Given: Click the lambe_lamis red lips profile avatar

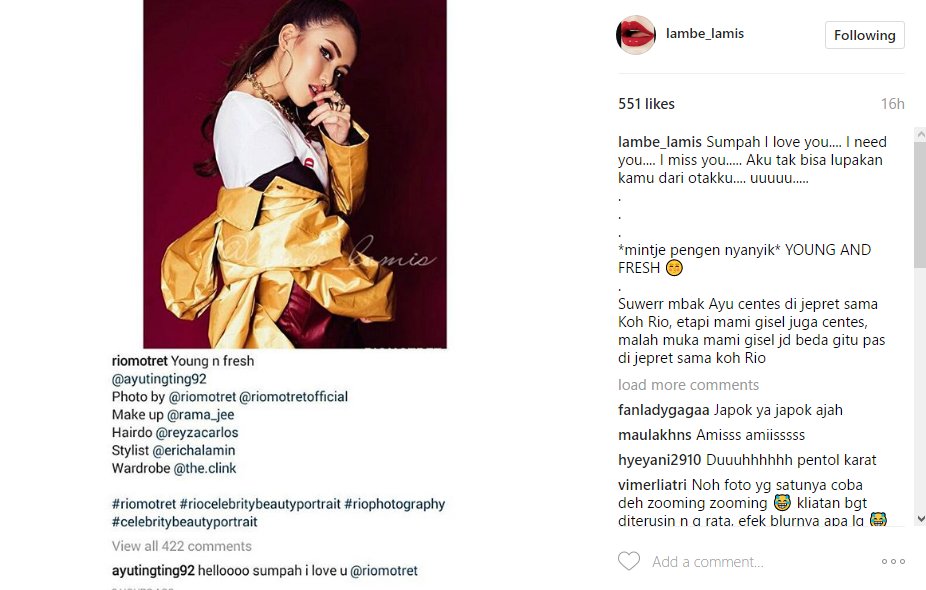Looking at the screenshot, I should pos(636,35).
